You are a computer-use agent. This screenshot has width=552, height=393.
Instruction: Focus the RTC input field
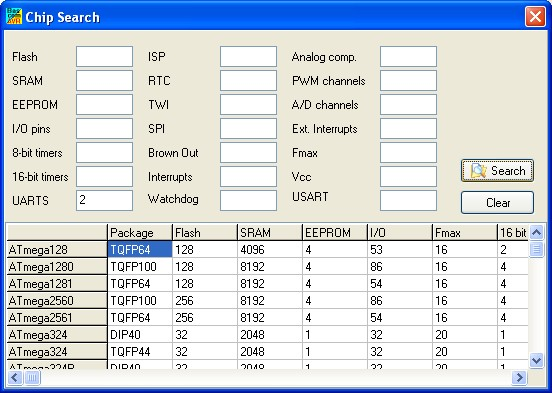[249, 80]
